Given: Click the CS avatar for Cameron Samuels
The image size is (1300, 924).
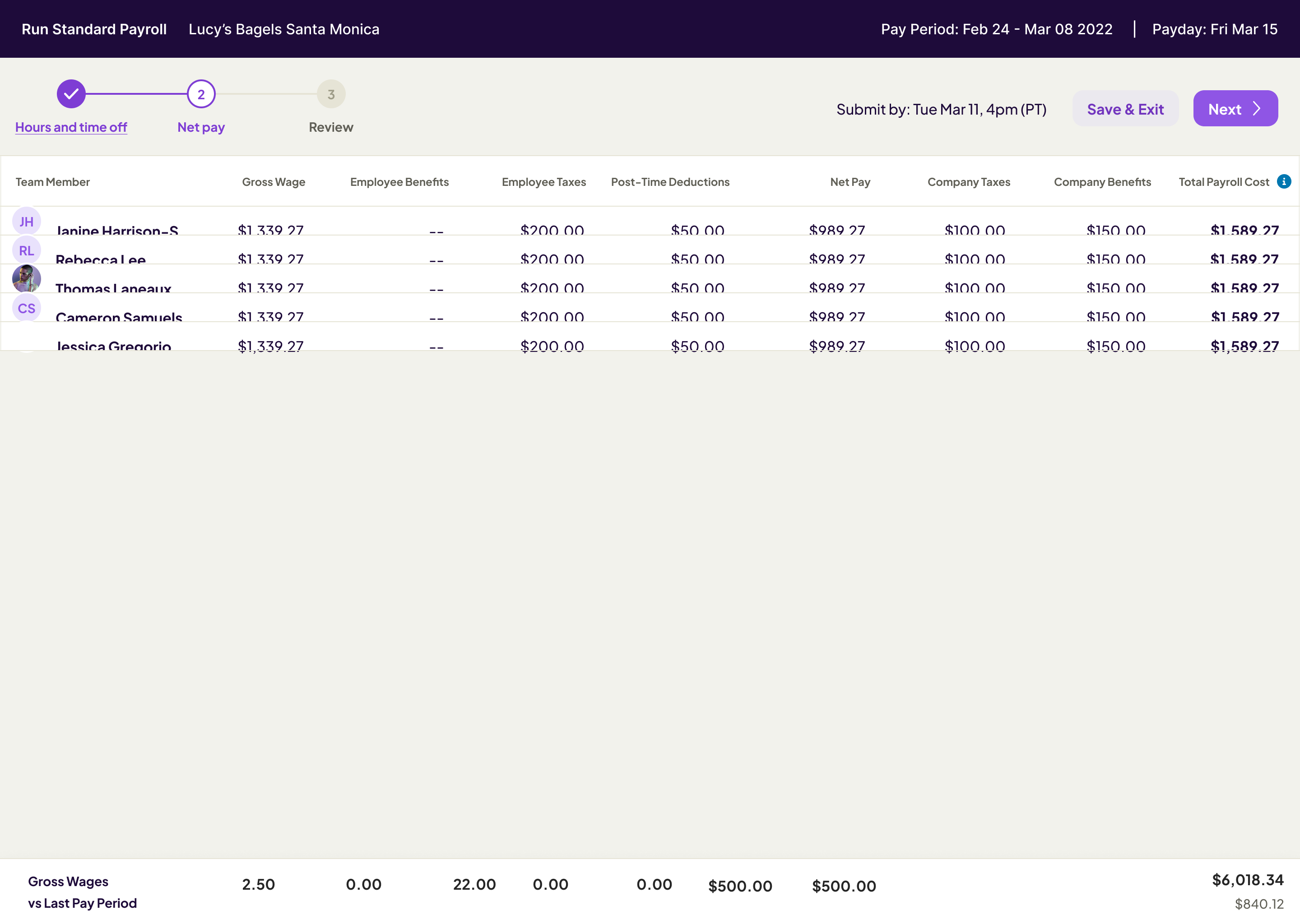Looking at the screenshot, I should click(26, 308).
